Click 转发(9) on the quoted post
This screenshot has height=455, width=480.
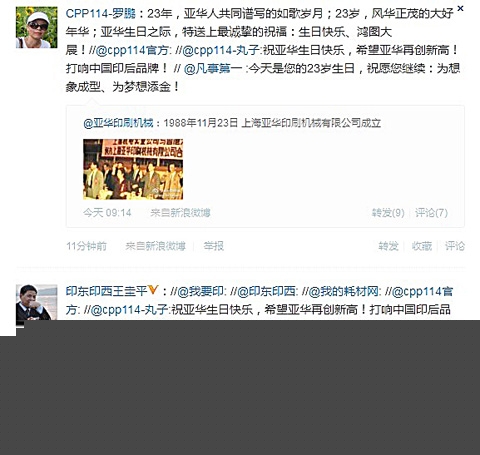pyautogui.click(x=388, y=213)
